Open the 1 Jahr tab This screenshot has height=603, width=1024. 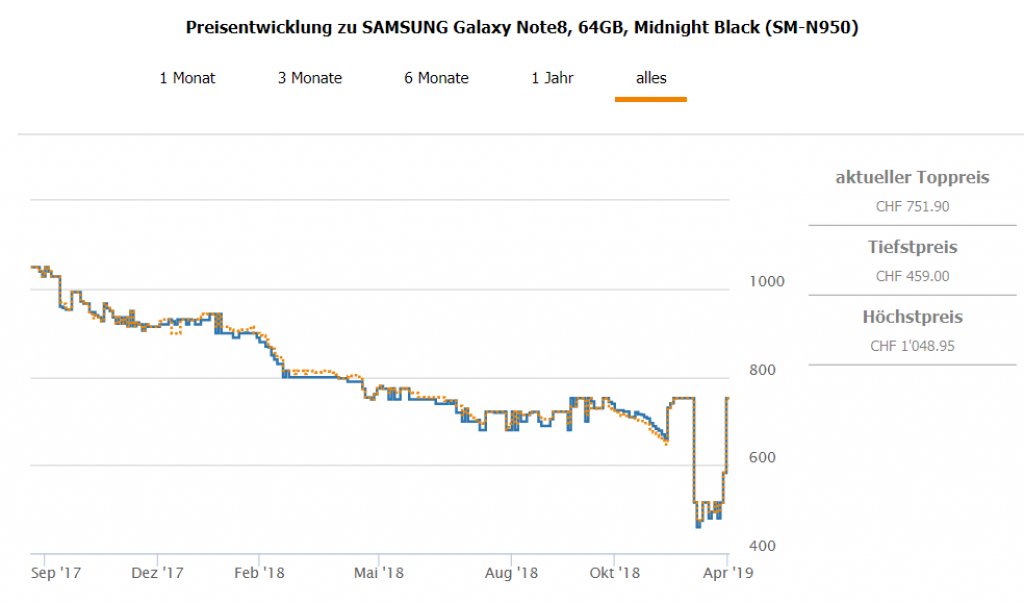(552, 78)
